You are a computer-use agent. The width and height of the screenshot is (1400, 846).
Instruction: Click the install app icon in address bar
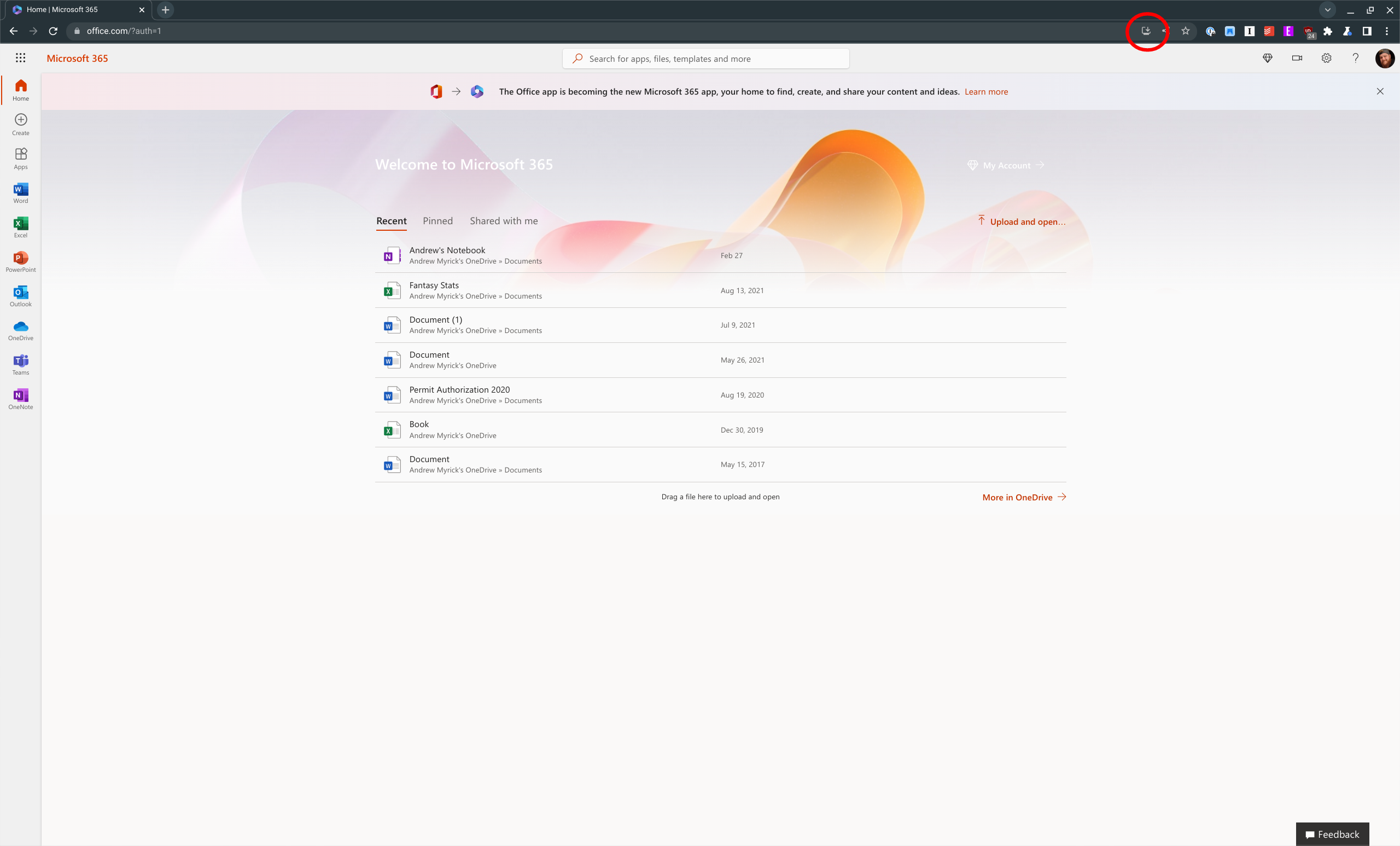pyautogui.click(x=1146, y=31)
